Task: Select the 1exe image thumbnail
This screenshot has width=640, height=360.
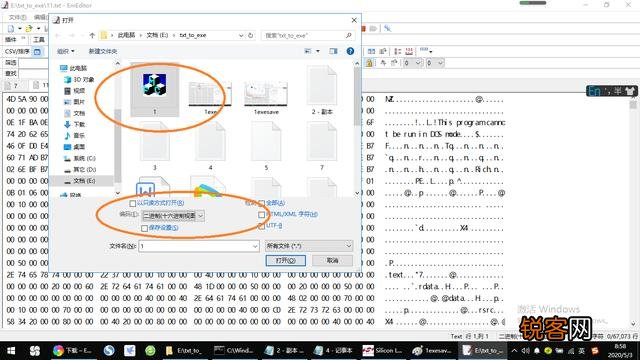Action: [x=210, y=97]
